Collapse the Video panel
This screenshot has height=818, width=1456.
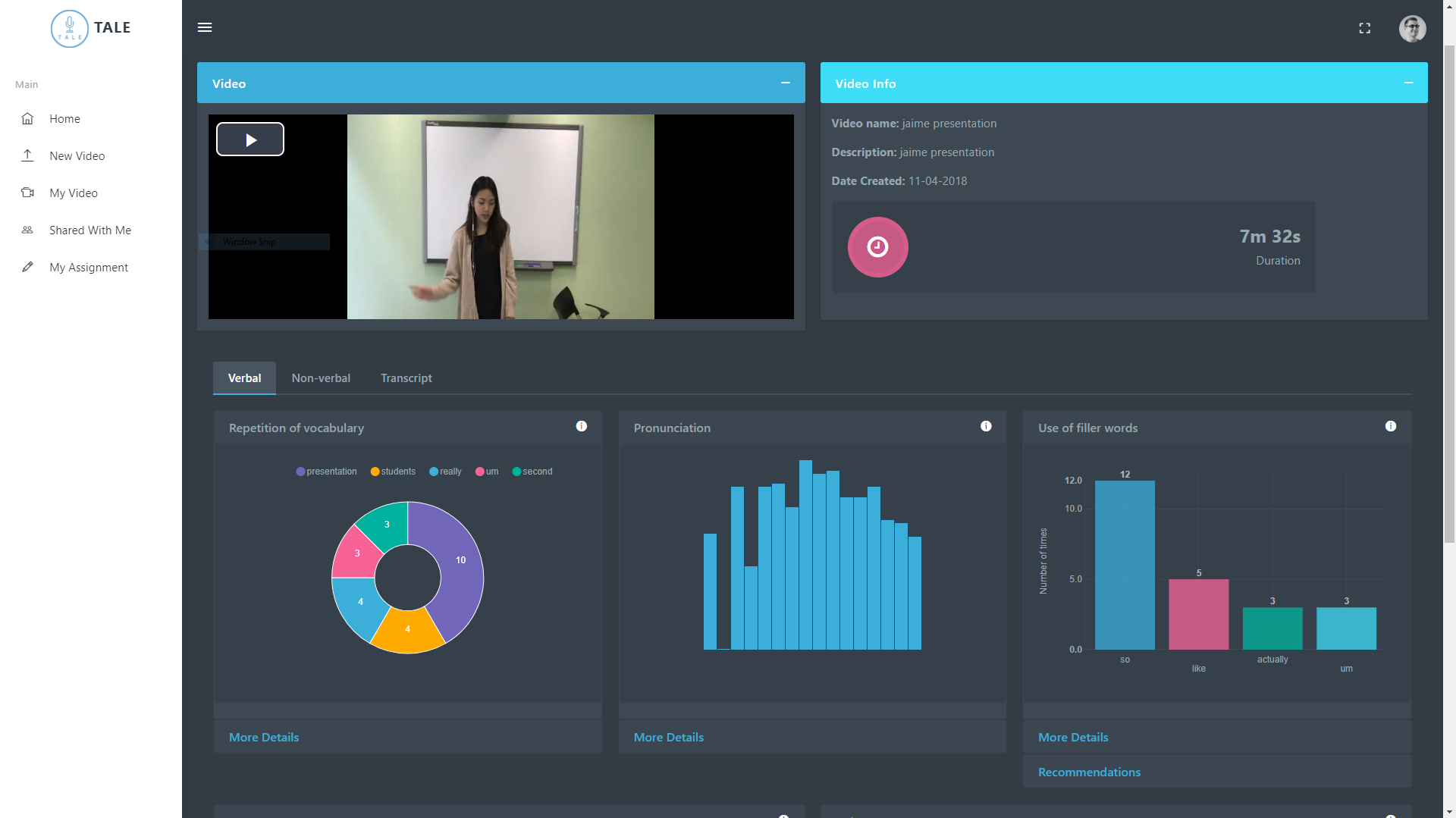[x=786, y=83]
